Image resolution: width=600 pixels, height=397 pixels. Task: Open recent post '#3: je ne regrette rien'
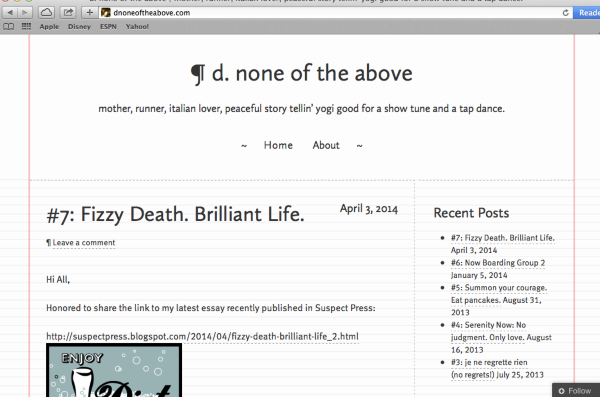489,368
